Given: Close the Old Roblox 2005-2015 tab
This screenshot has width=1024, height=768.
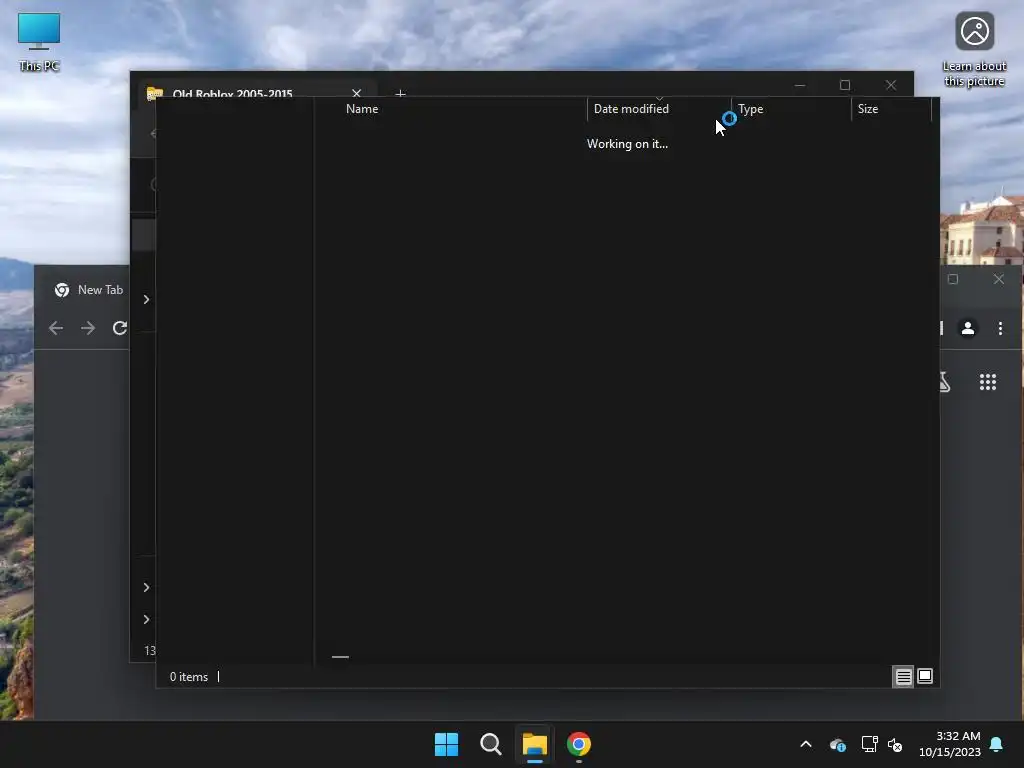Looking at the screenshot, I should coord(357,93).
